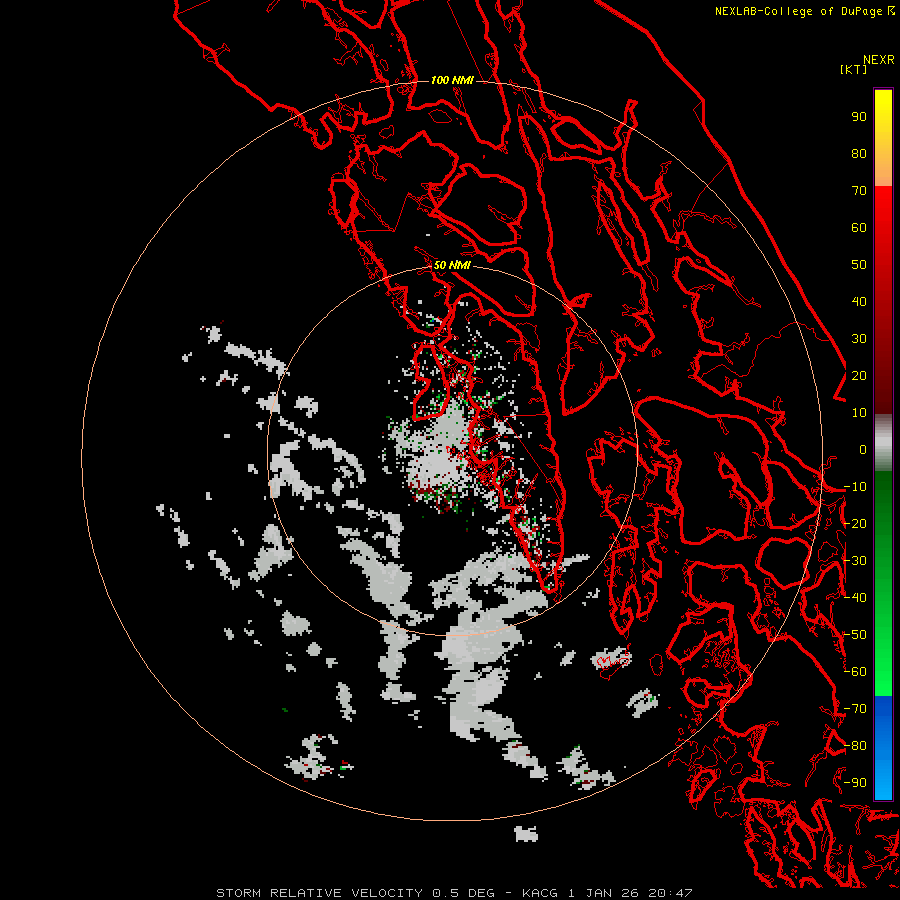Viewport: 900px width, 900px height.
Task: Click the 0.5 DEG elevation text
Action: (463, 893)
